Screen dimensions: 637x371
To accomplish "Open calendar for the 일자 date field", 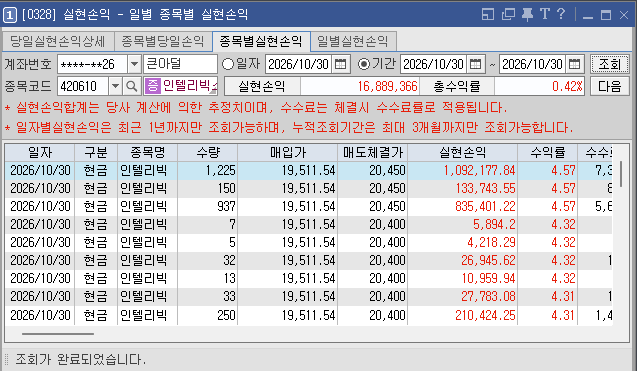I will 340,64.
